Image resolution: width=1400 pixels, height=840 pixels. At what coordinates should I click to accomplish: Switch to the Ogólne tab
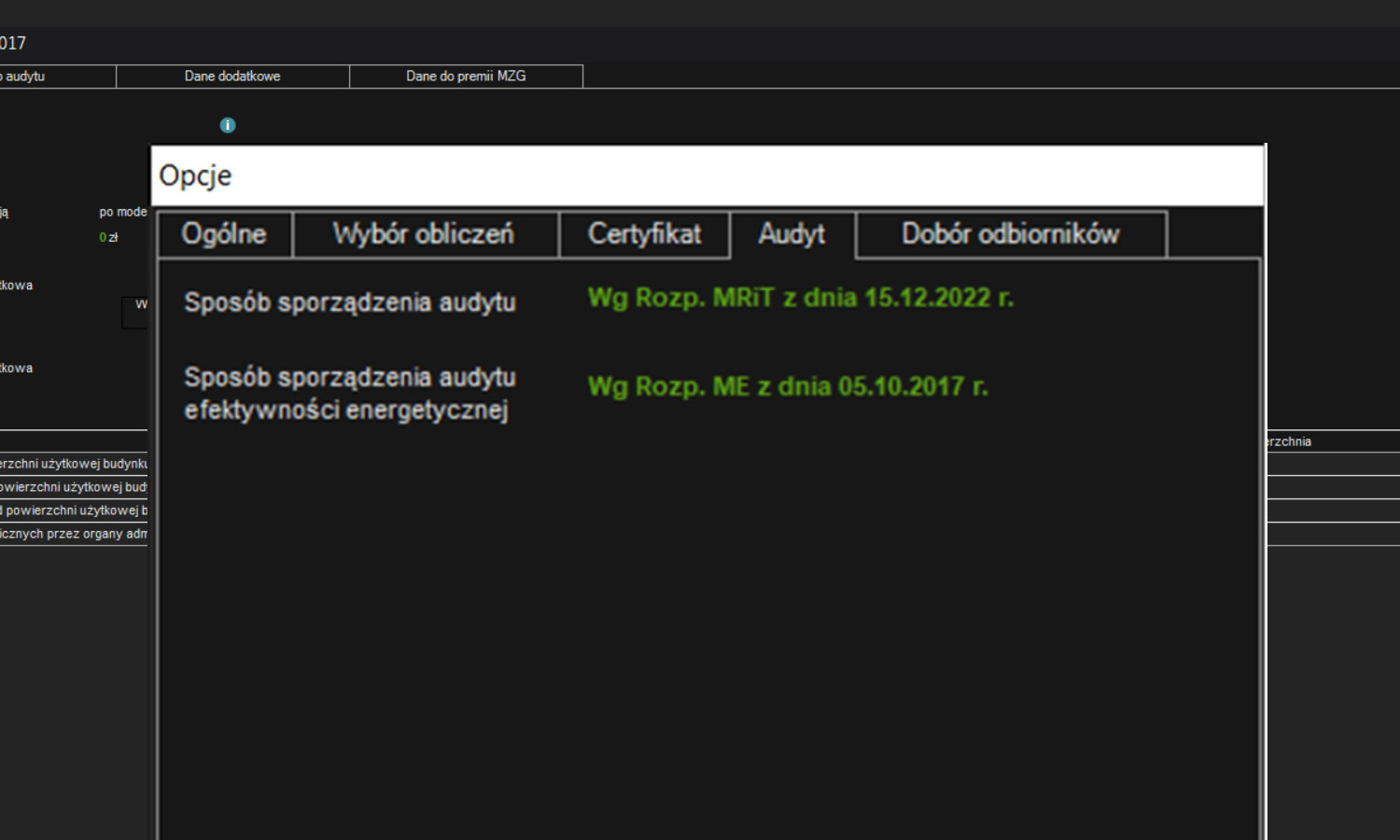pyautogui.click(x=225, y=234)
